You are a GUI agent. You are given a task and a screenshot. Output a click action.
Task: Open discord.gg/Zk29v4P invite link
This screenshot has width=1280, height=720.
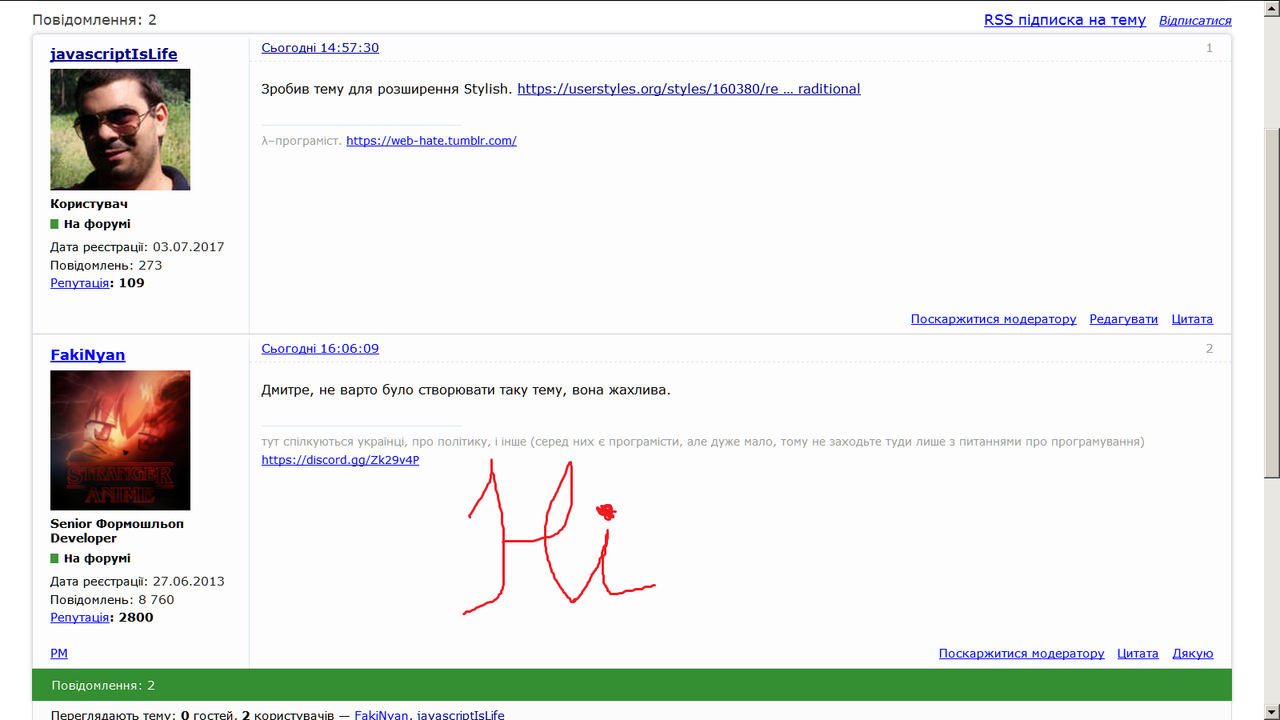pyautogui.click(x=340, y=460)
